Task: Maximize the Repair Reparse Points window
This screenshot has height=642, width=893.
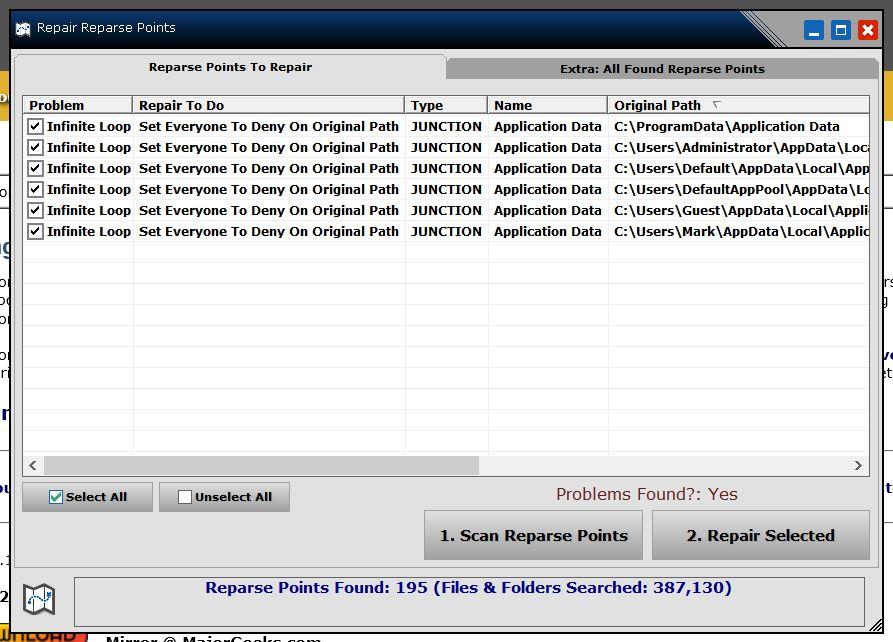Action: click(x=841, y=30)
